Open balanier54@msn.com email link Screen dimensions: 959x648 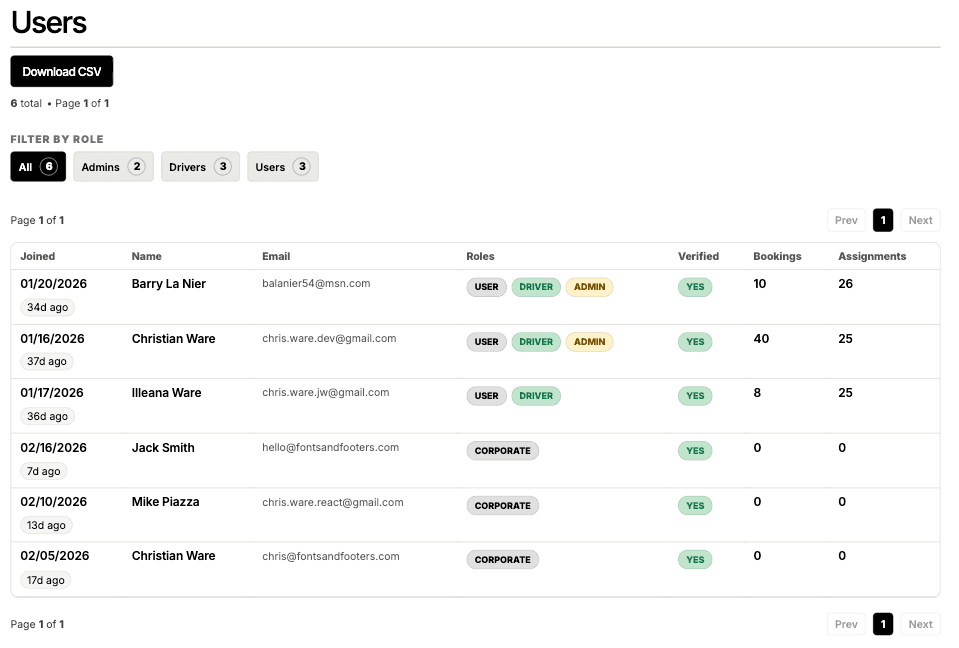tap(315, 283)
